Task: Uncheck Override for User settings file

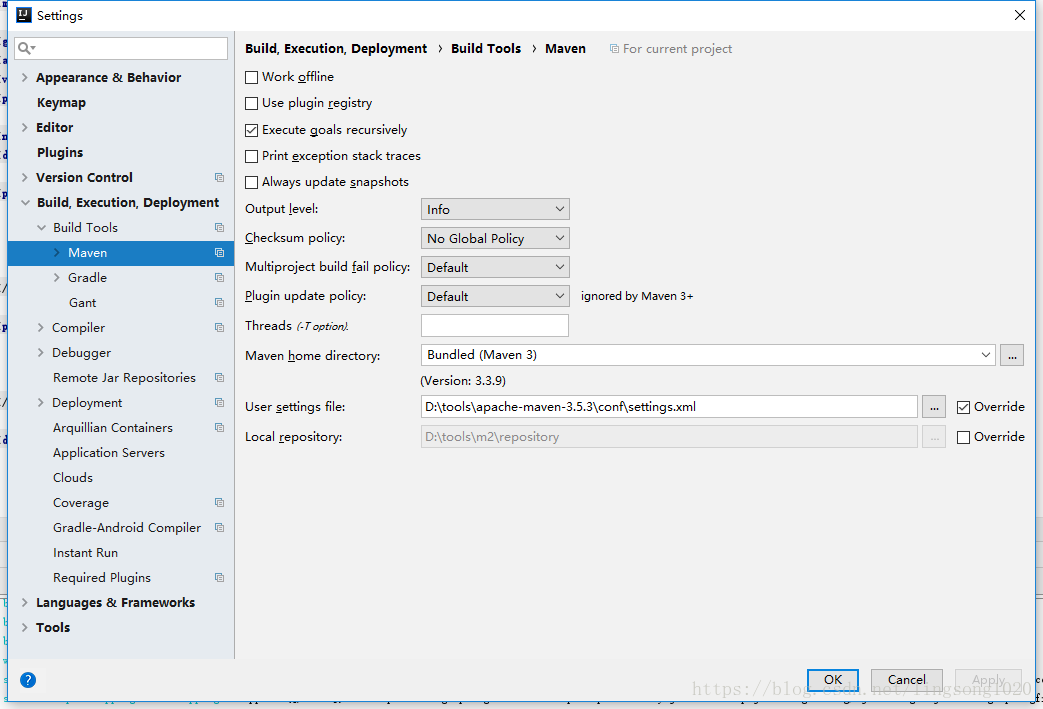Action: [963, 407]
